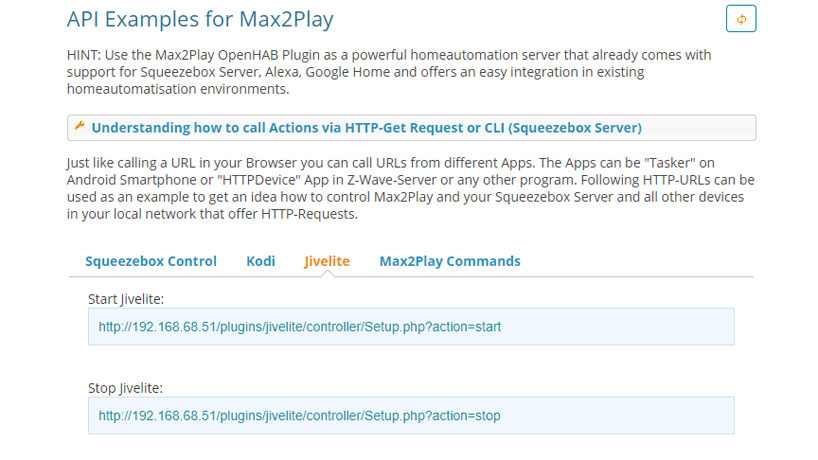Open the Stop Jivelite URL link
818x460 pixels.
coord(299,416)
